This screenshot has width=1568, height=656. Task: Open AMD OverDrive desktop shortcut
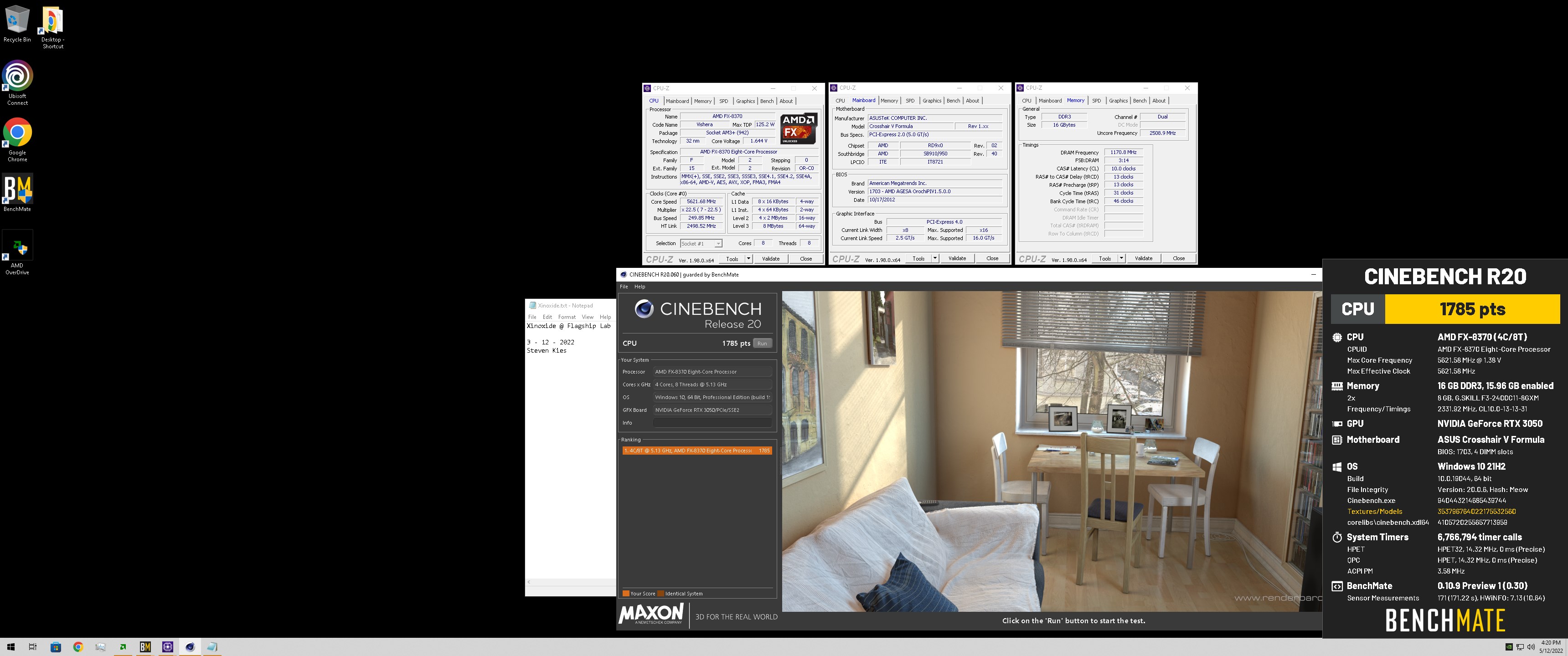tap(17, 252)
